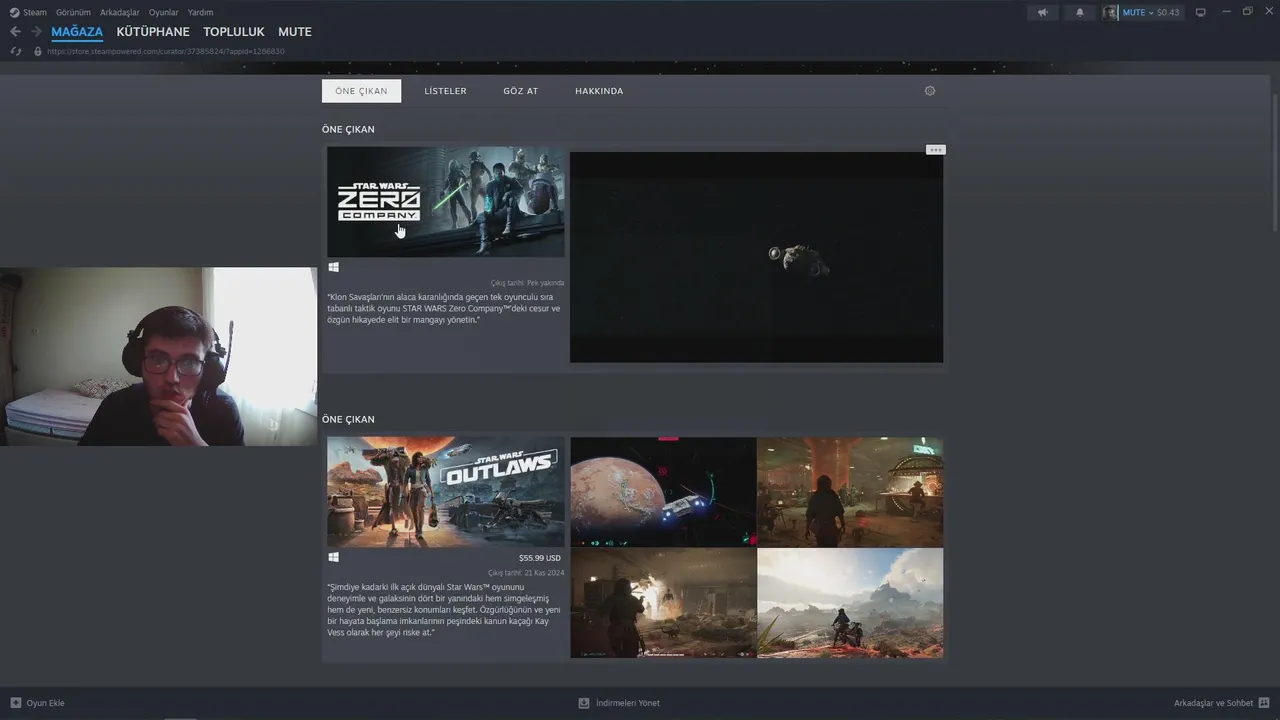The height and width of the screenshot is (720, 1280).
Task: Click the Zero Company description quote
Action: click(x=445, y=308)
